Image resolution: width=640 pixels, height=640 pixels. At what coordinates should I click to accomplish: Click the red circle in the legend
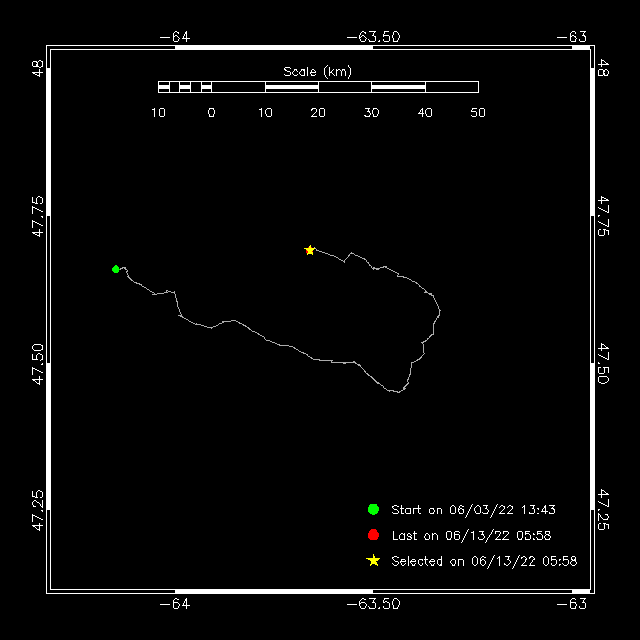(x=373, y=535)
